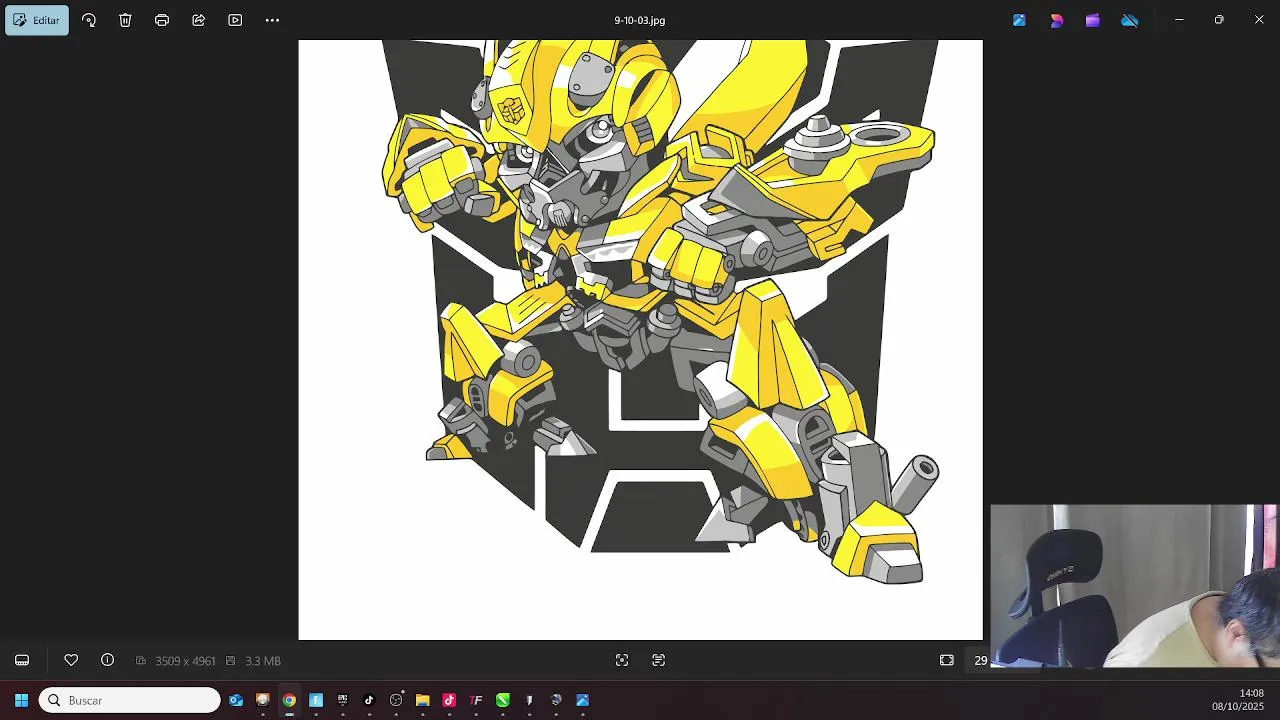The image size is (1280, 720).
Task: Print the image with the printer icon
Action: click(162, 20)
